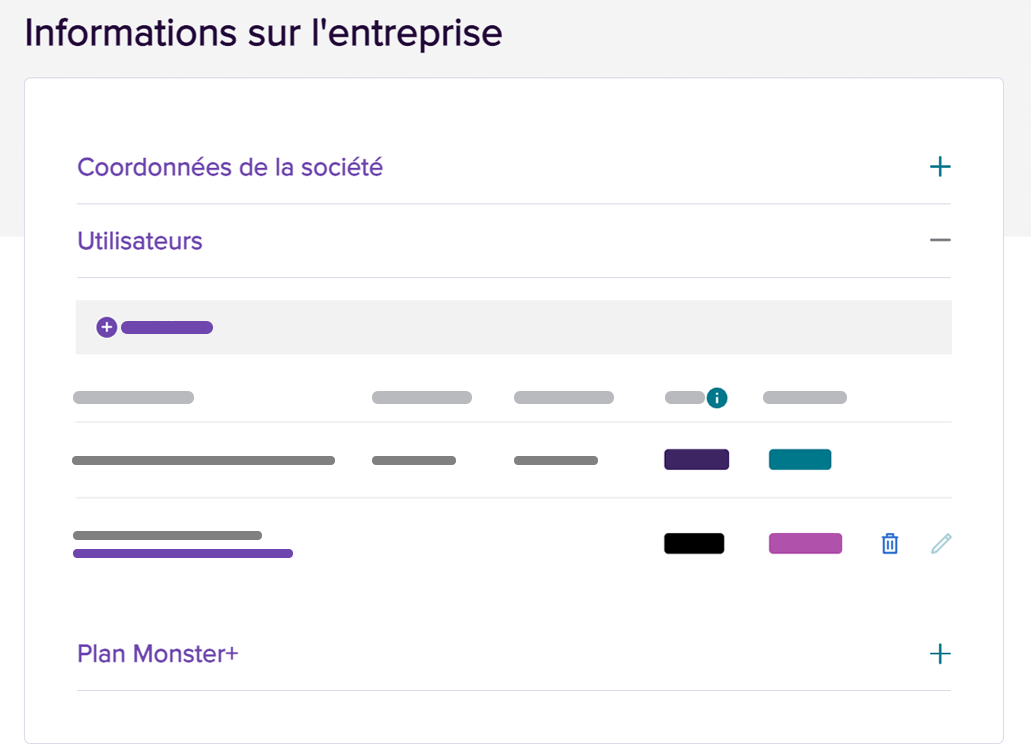Screen dimensions: 1031x756
Task: Click the second user's gray name bar
Action: pos(167,535)
